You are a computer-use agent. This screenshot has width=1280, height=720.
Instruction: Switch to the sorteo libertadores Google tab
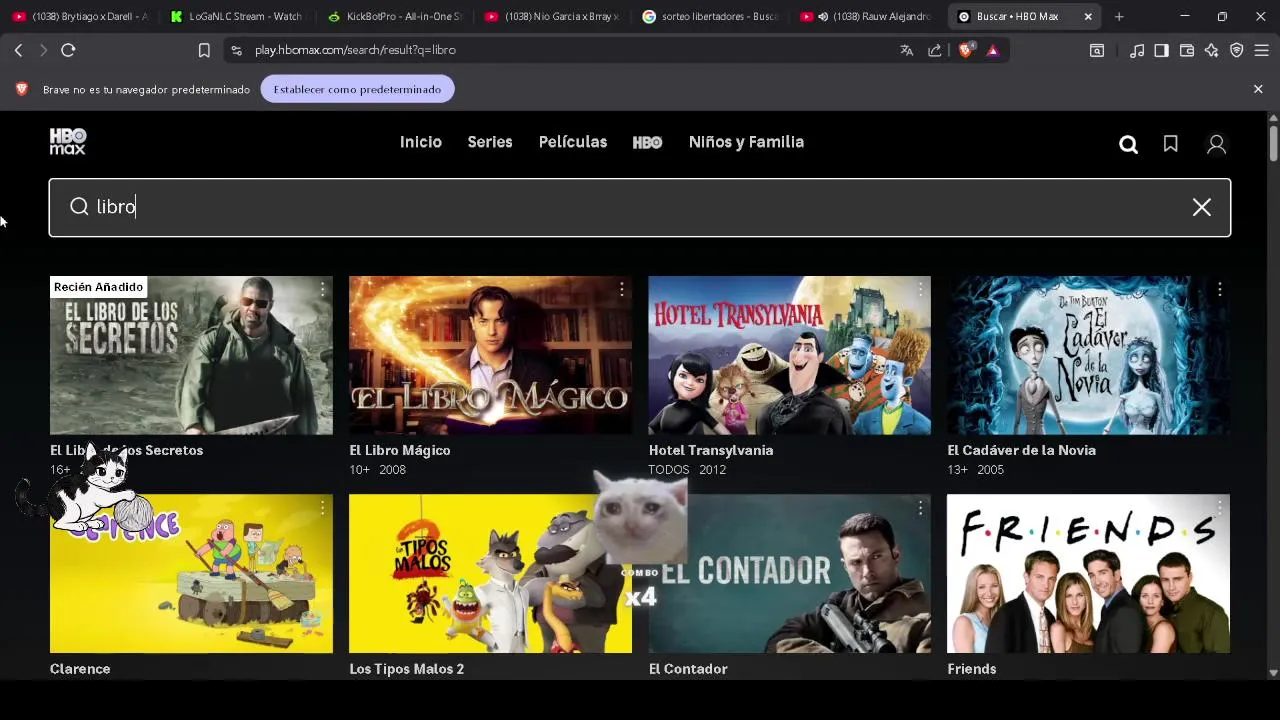[708, 16]
